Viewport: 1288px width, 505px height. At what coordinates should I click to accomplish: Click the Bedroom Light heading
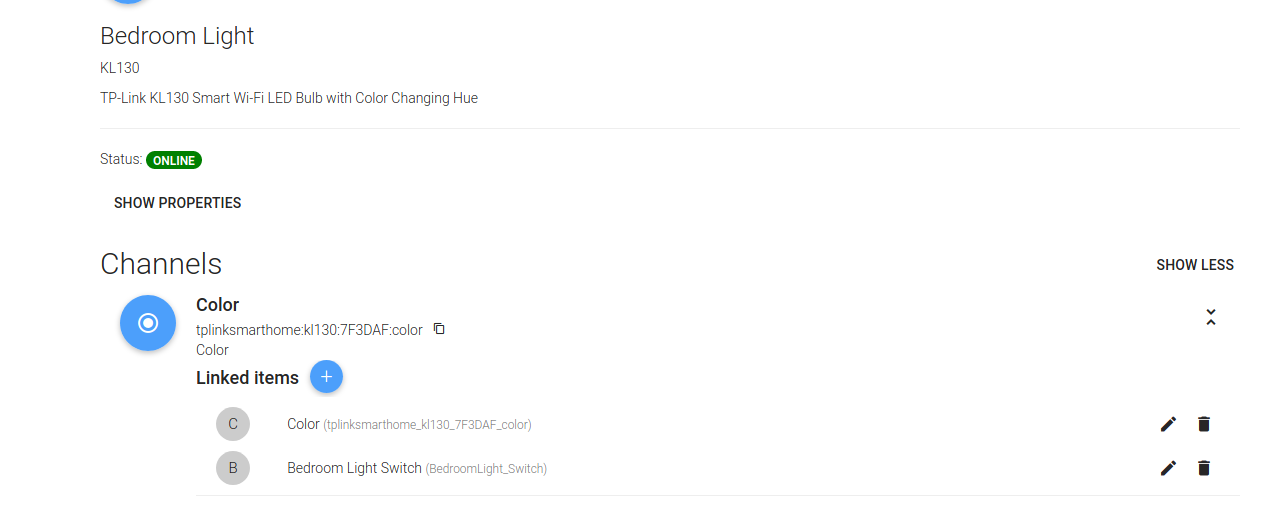(177, 36)
